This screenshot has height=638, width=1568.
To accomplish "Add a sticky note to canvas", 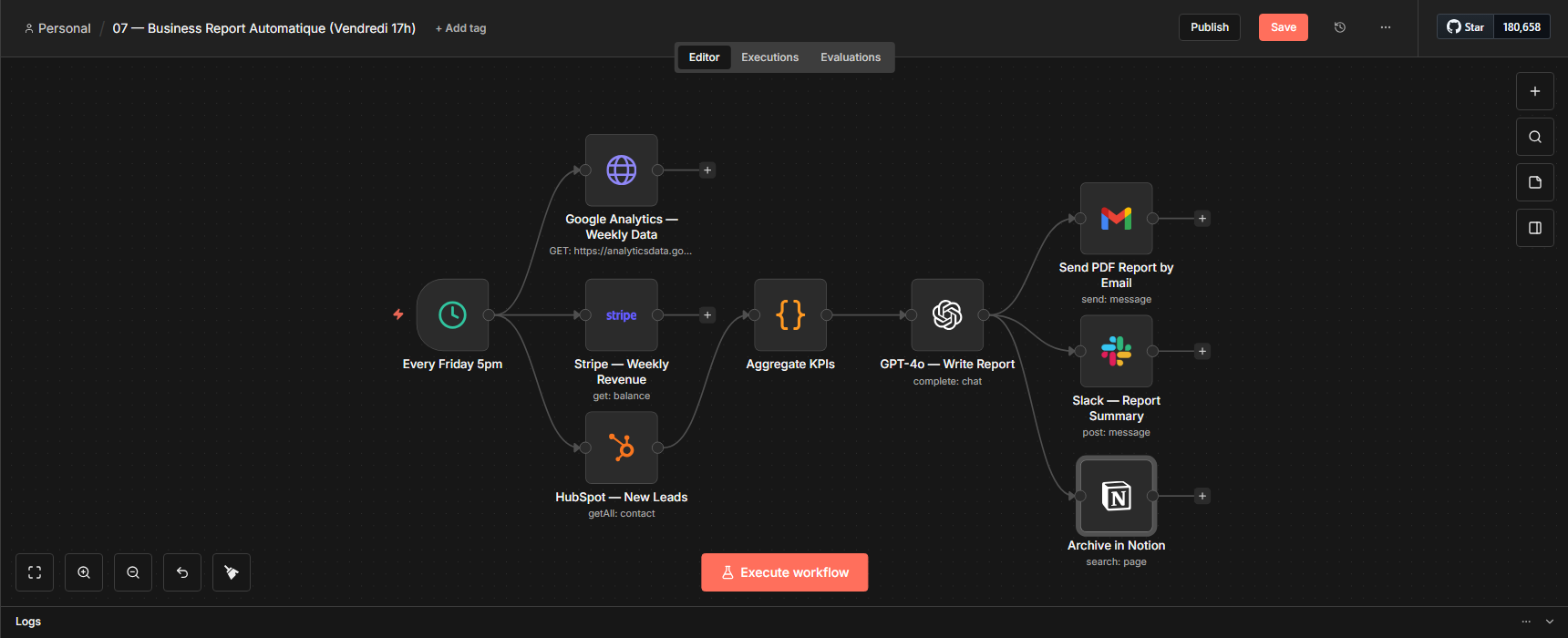I will (1535, 182).
